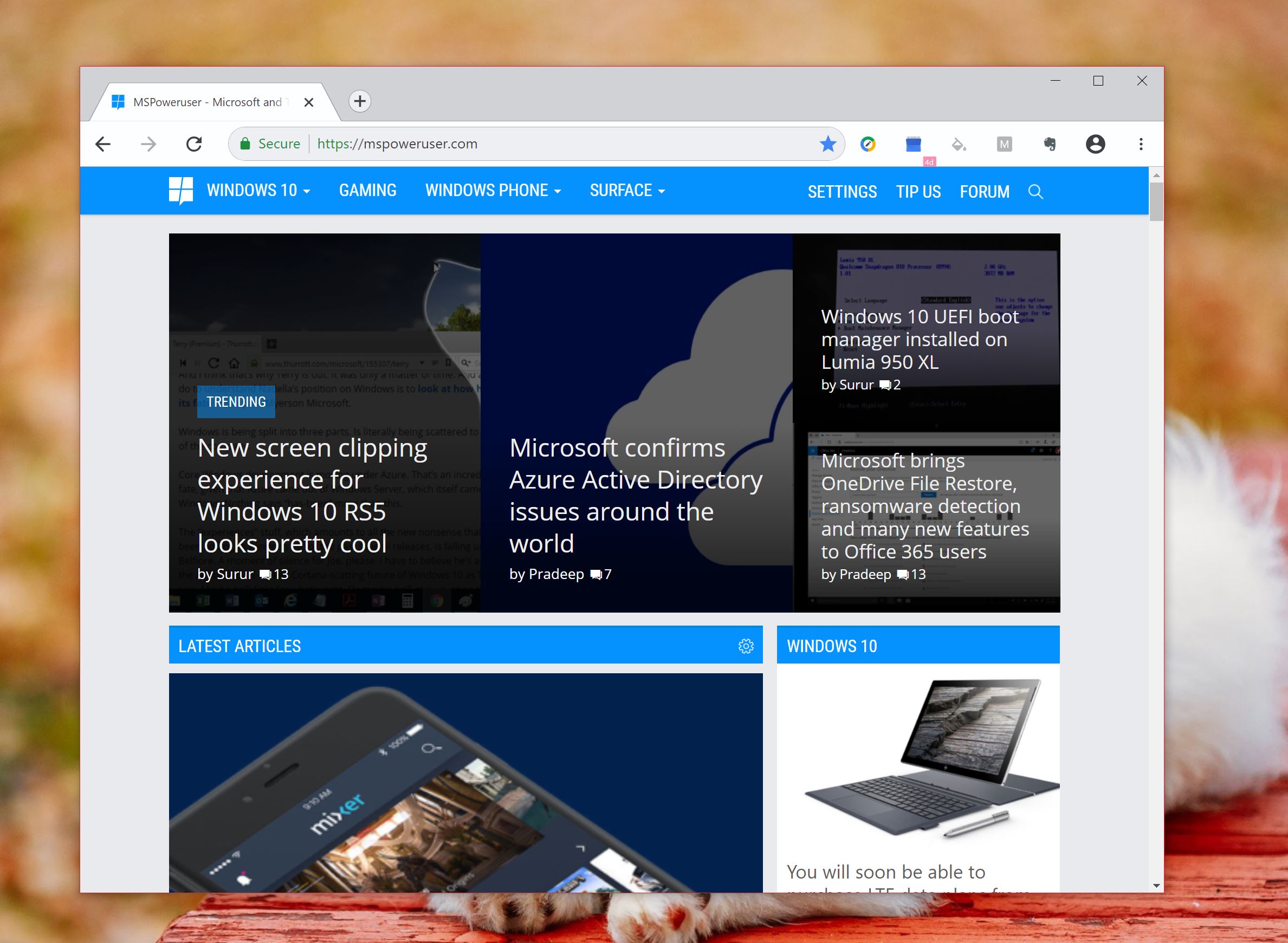This screenshot has height=943, width=1288.
Task: Click the page refresh button
Action: (x=198, y=143)
